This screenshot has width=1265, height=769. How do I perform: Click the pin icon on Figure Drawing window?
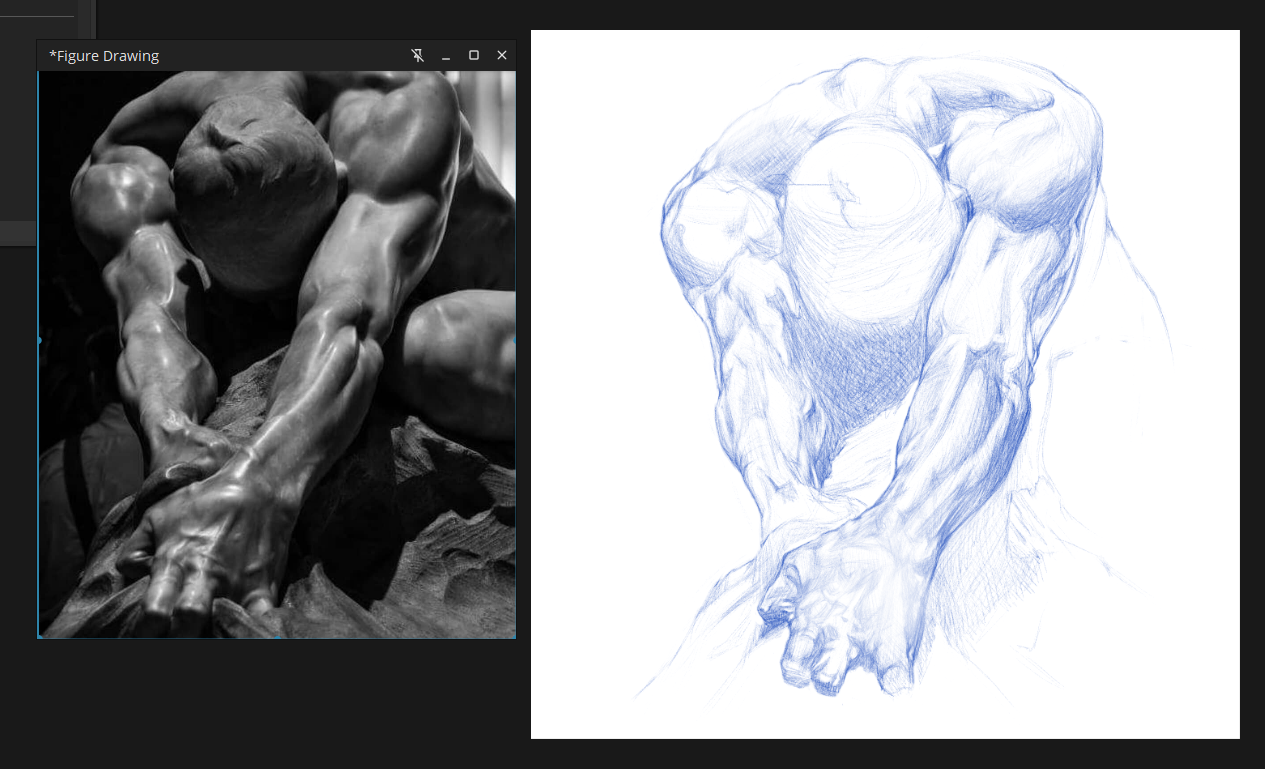pyautogui.click(x=418, y=56)
